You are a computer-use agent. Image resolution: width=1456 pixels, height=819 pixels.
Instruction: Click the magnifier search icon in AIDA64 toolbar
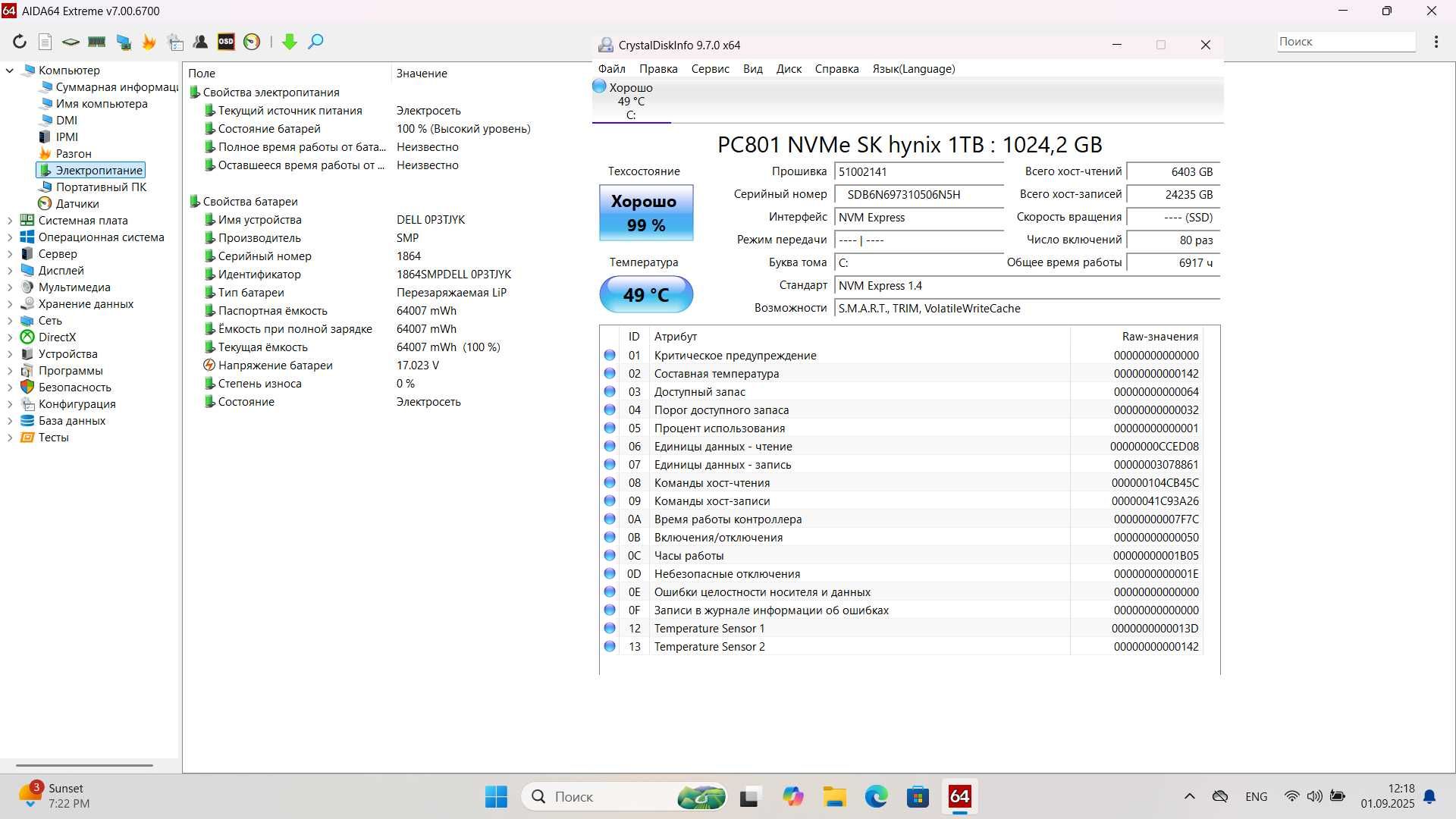tap(315, 42)
